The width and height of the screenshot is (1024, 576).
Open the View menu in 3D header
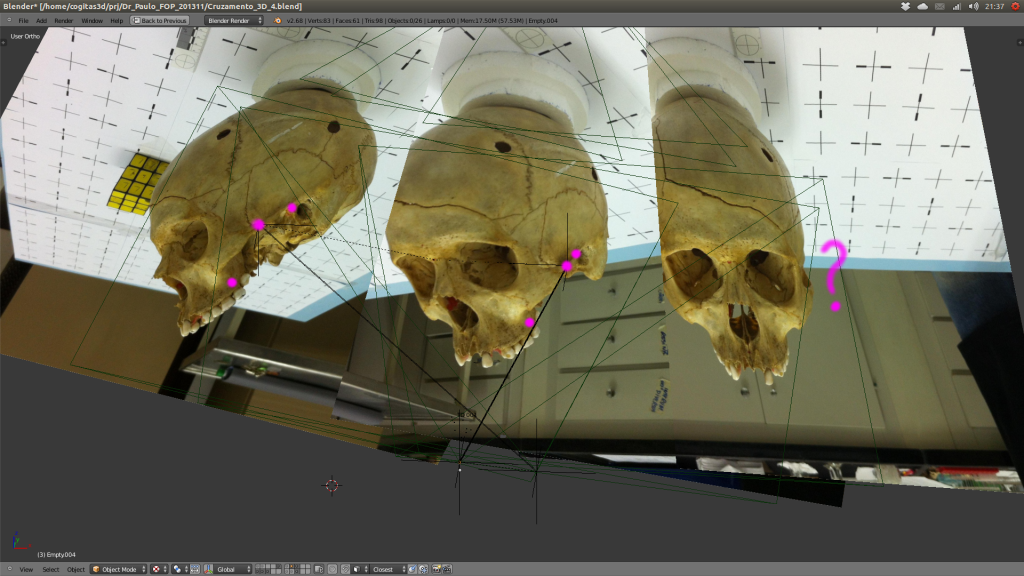pos(26,569)
